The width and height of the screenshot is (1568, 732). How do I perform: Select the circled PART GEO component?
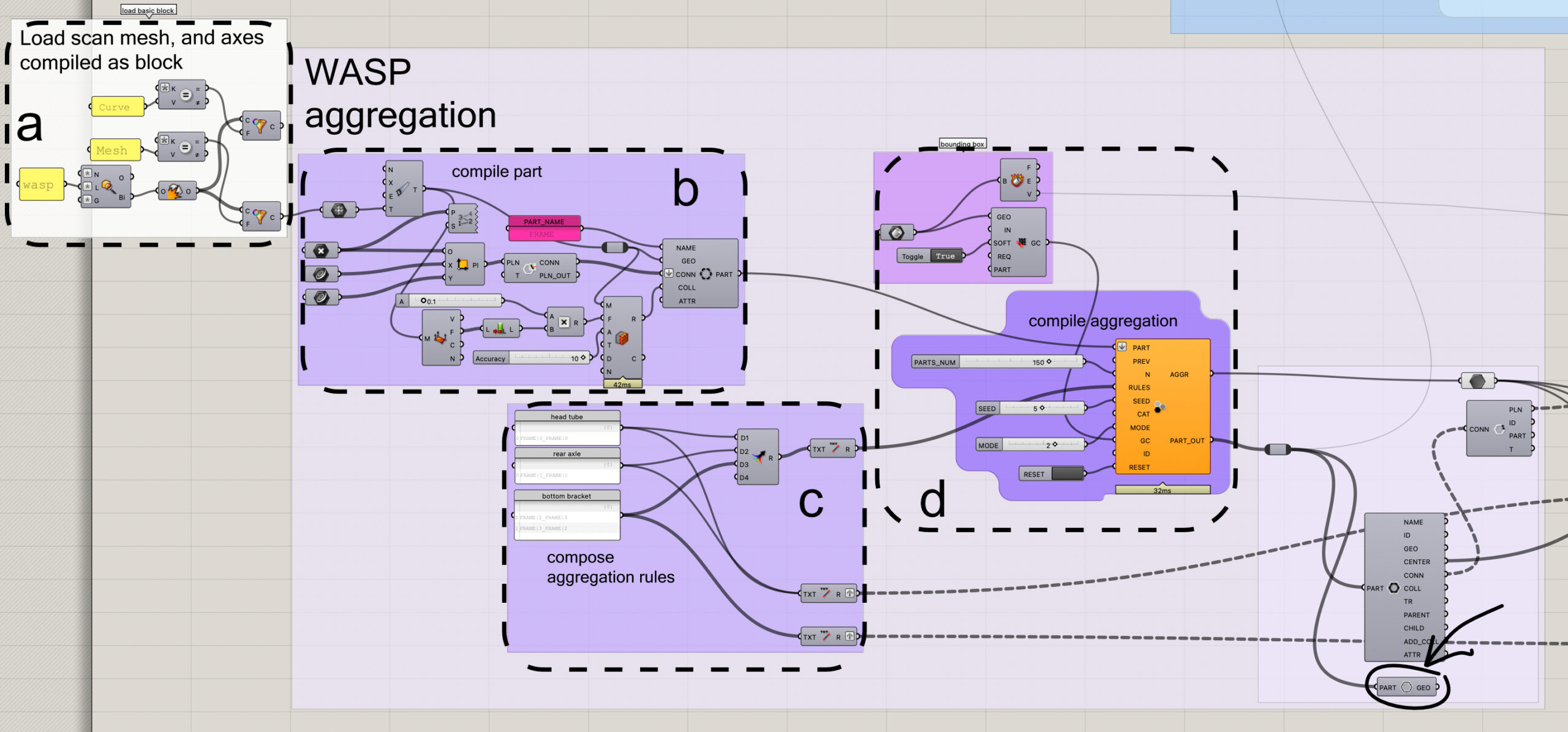point(1406,687)
